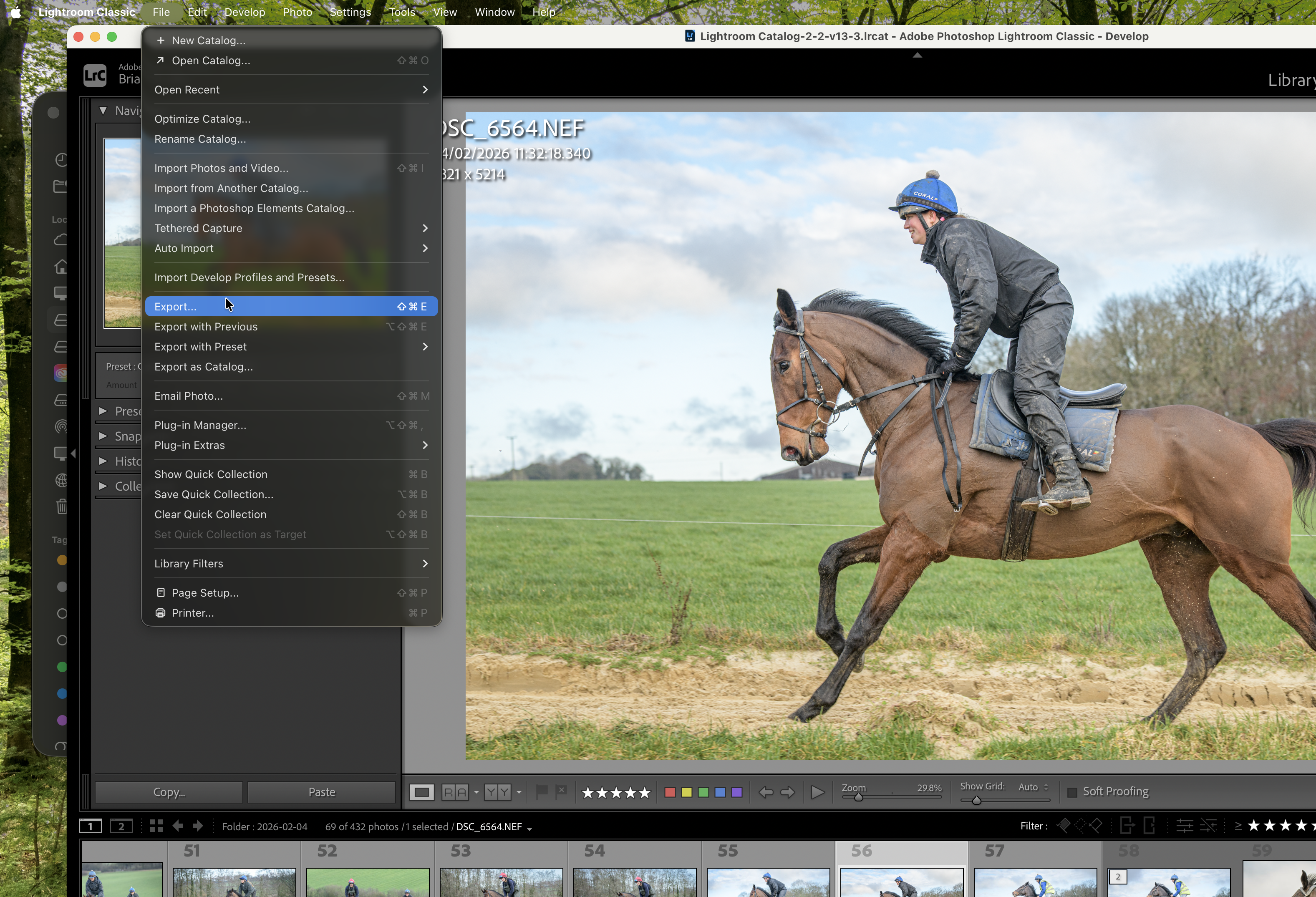
Task: Click the slideshow play icon in the toolbar
Action: coord(817,792)
